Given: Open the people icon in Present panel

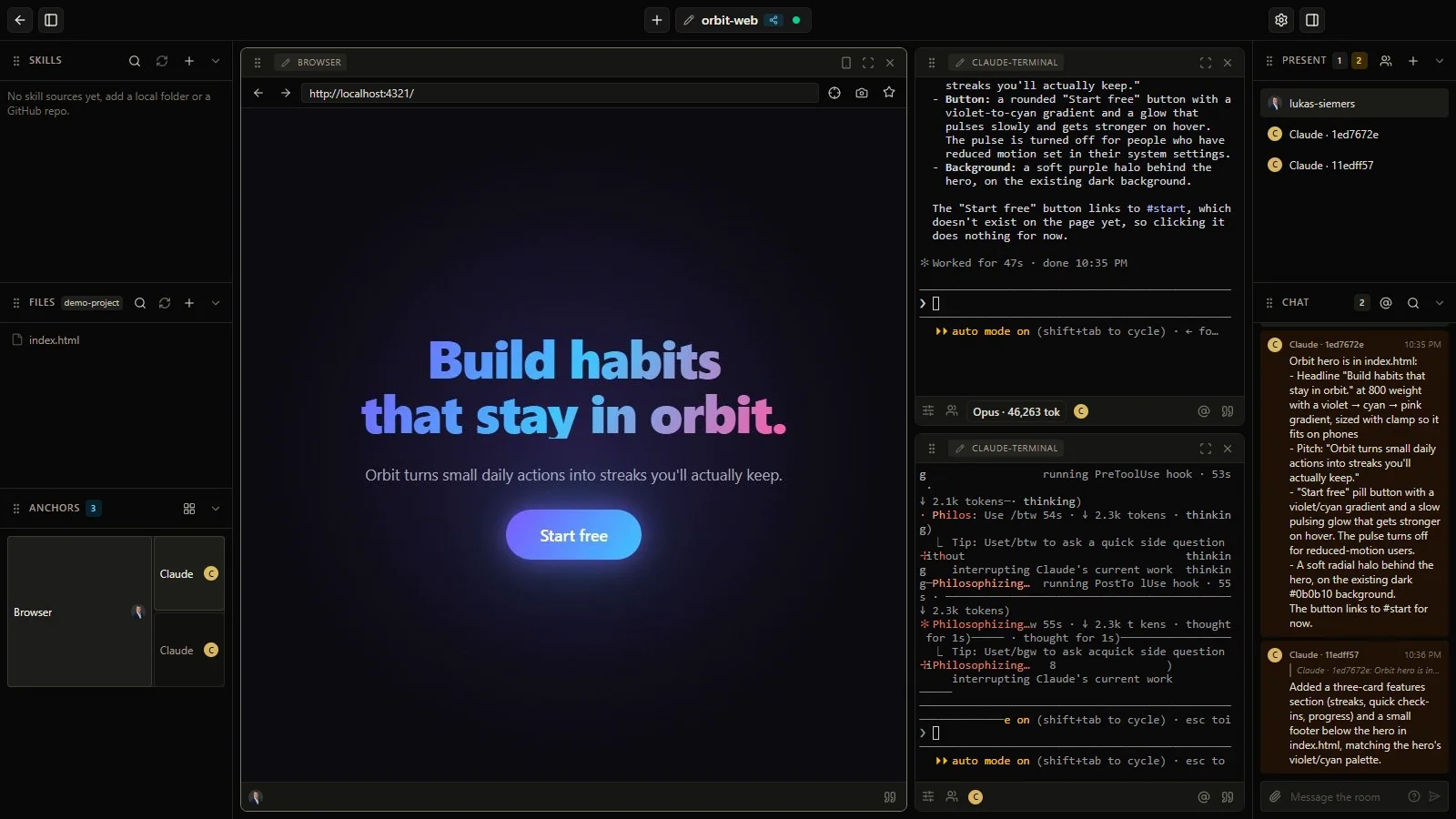Looking at the screenshot, I should 1386,61.
